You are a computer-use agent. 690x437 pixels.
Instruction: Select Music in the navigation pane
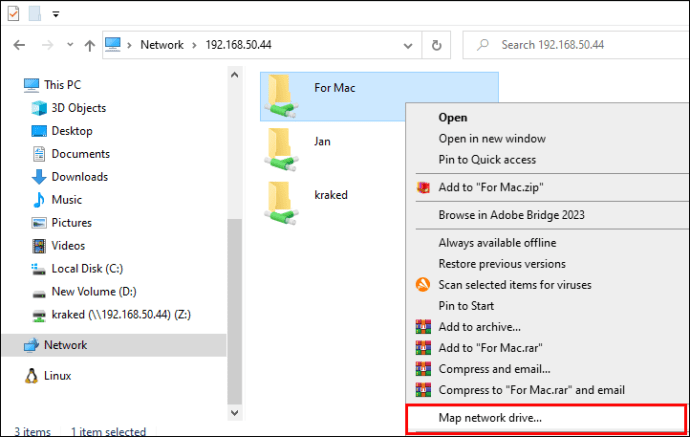pyautogui.click(x=66, y=200)
